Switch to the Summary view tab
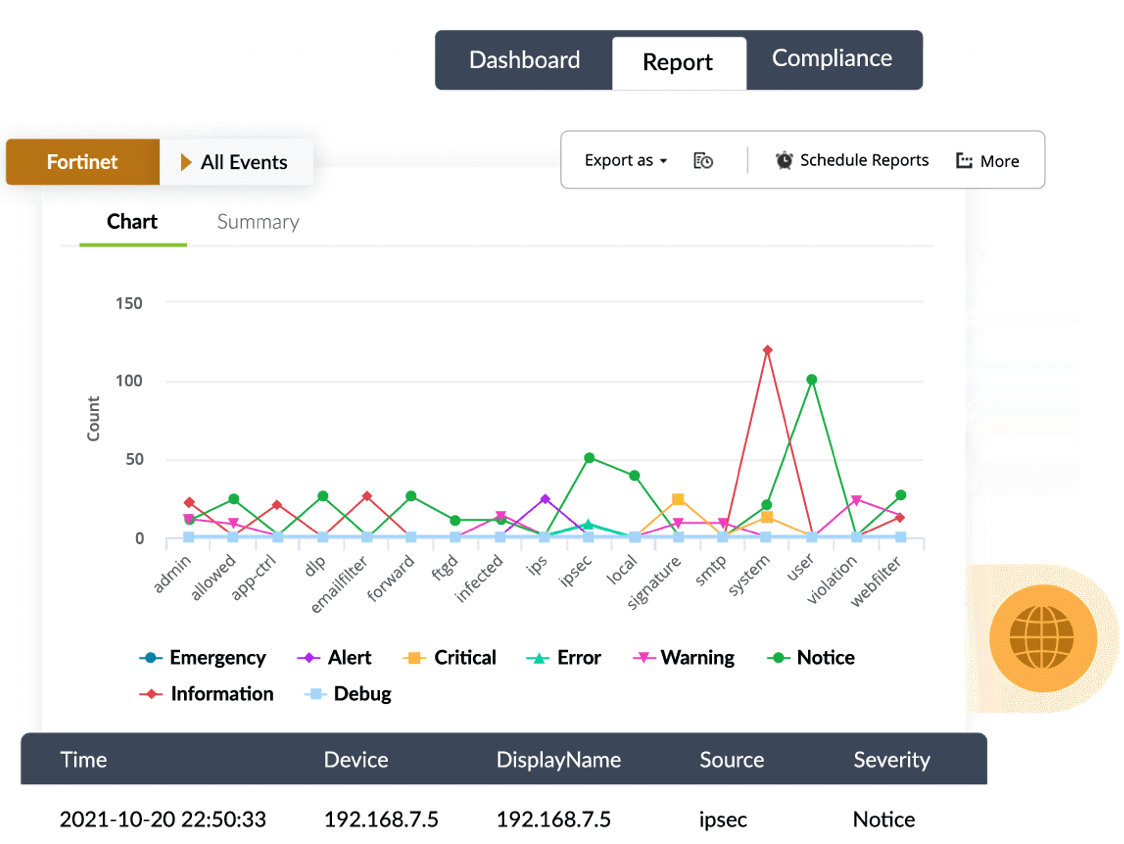The width and height of the screenshot is (1124, 844). coord(258,222)
